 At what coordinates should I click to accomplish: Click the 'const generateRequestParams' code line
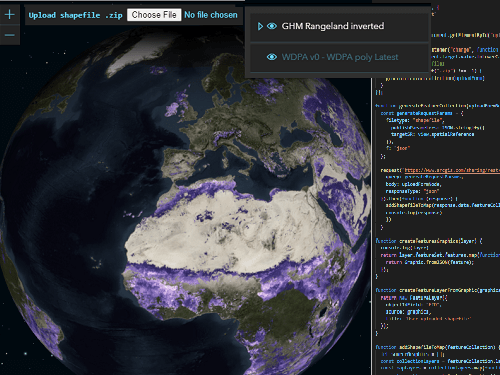pos(422,113)
